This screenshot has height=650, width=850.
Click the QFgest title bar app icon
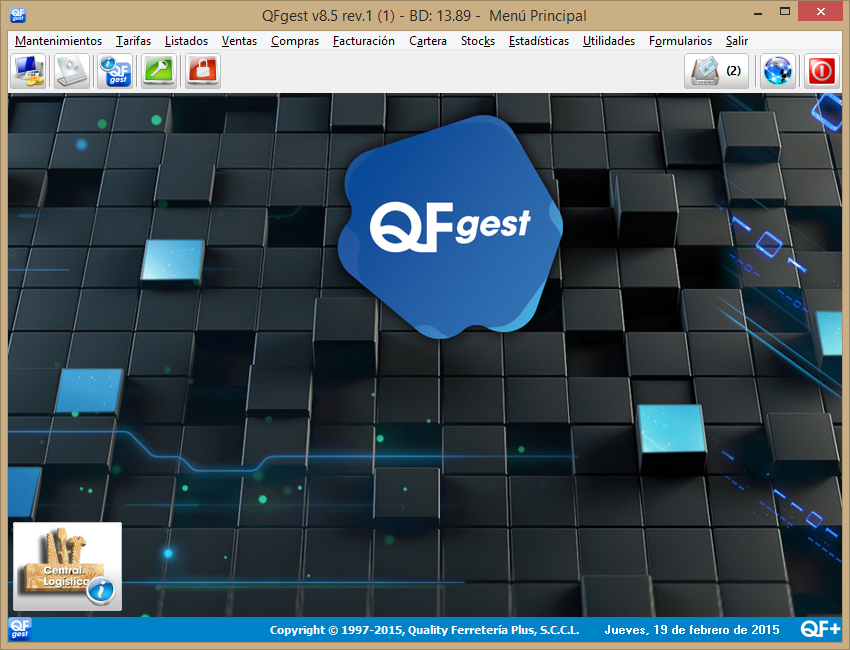coord(18,15)
